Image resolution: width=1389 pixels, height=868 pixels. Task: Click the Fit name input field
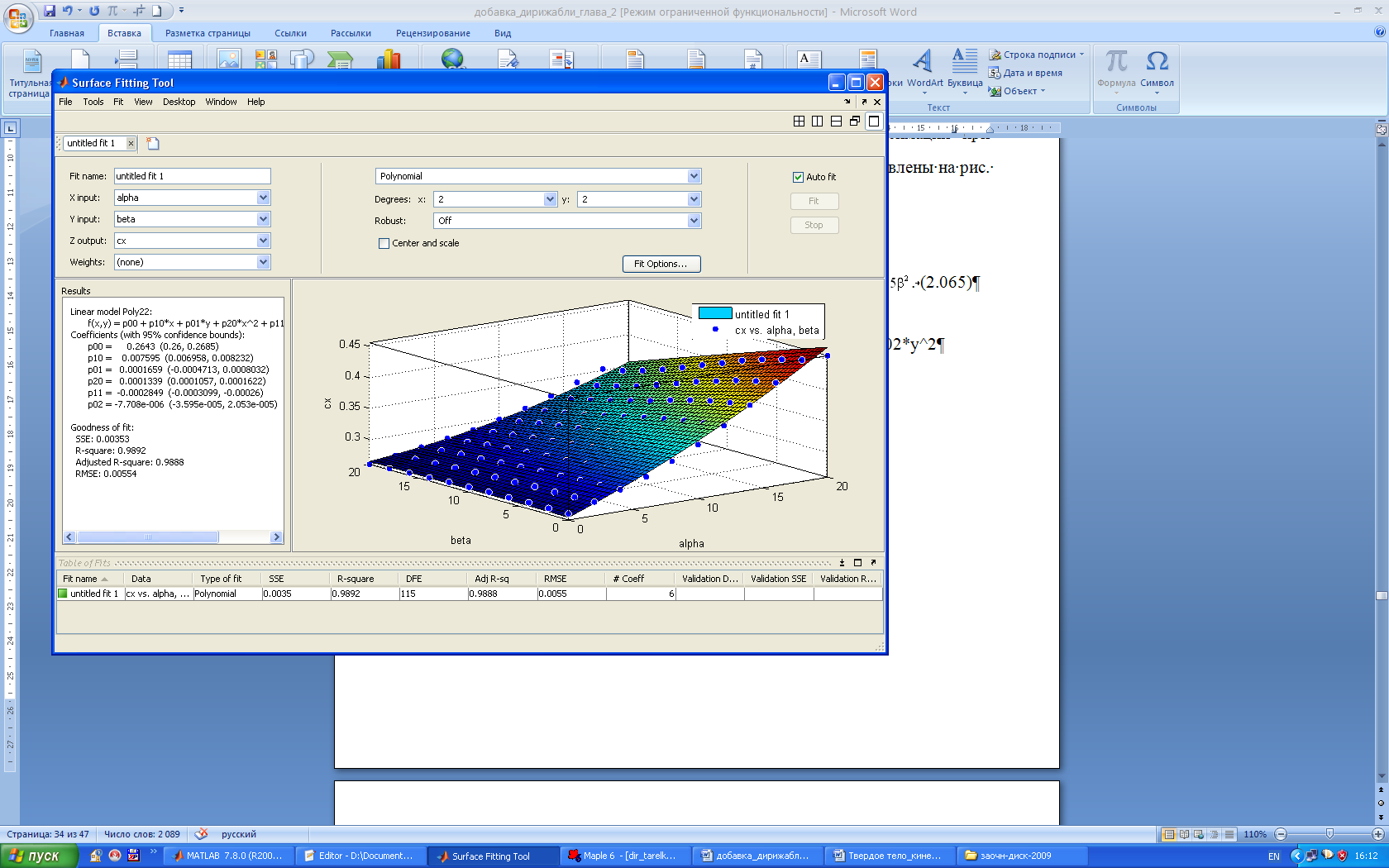[192, 176]
